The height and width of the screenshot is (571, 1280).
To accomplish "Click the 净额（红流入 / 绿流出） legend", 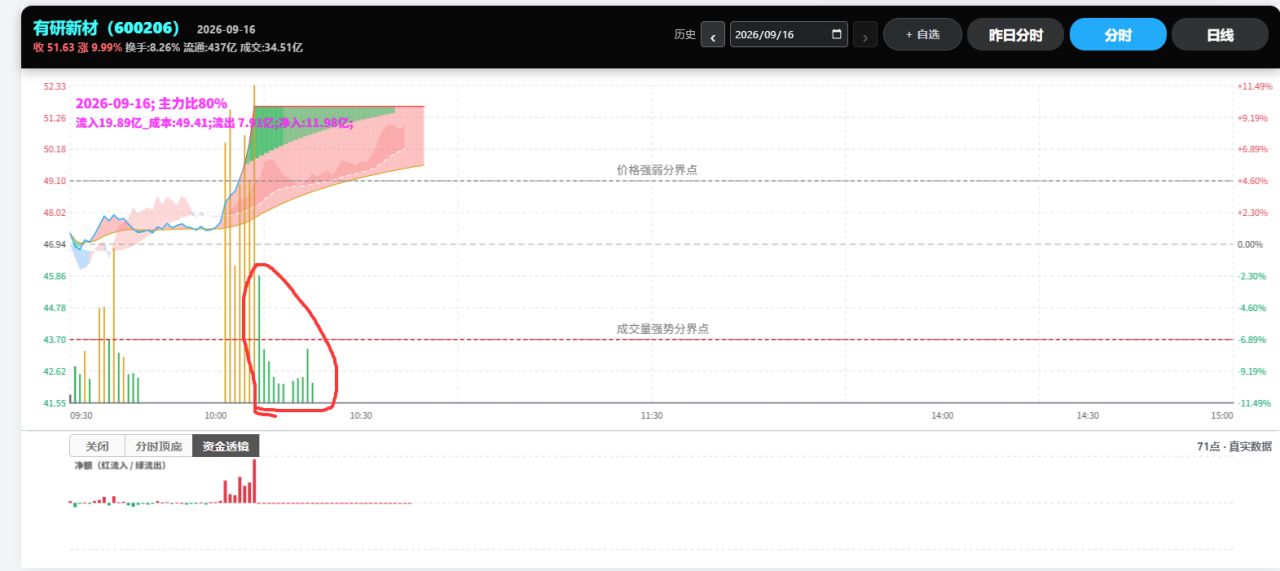I will pyautogui.click(x=120, y=465).
